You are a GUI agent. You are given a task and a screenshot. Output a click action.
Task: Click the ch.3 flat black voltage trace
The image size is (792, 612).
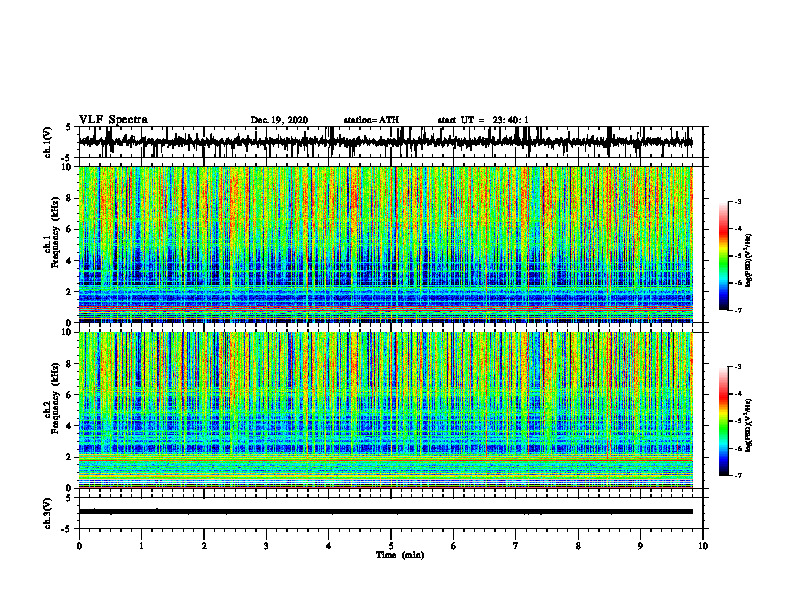386,512
